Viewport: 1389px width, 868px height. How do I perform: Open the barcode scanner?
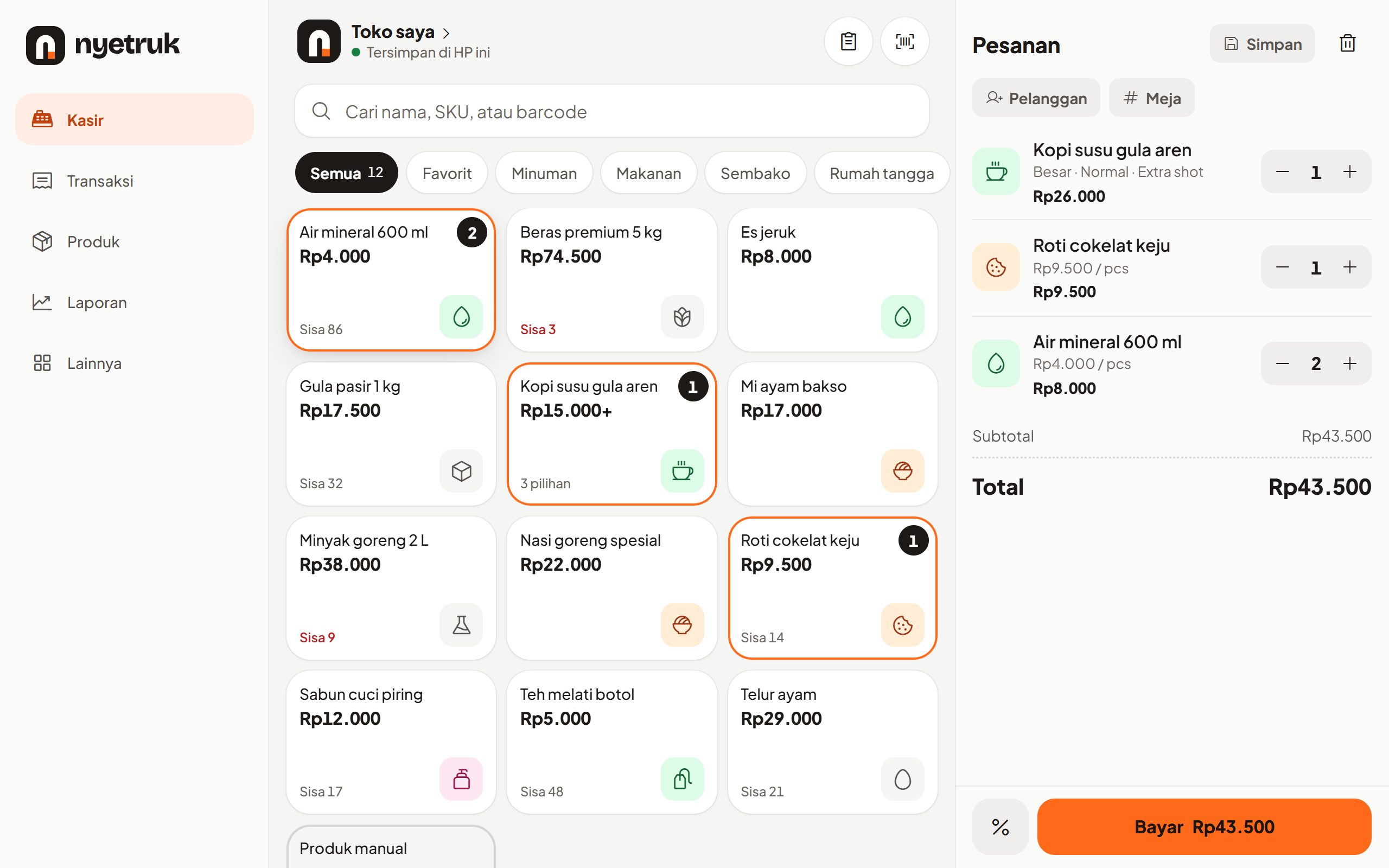click(x=904, y=41)
